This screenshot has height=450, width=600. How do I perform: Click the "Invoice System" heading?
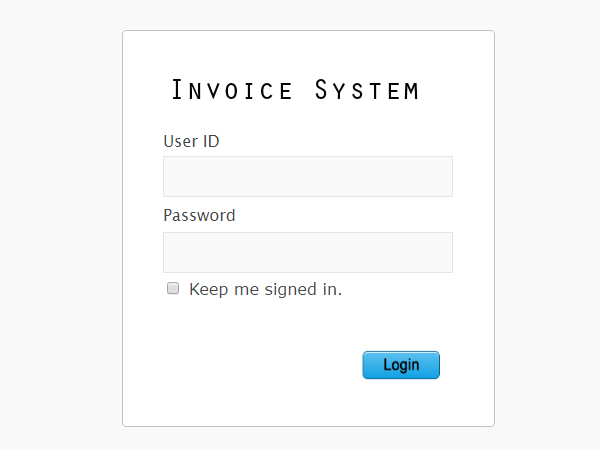(x=295, y=91)
